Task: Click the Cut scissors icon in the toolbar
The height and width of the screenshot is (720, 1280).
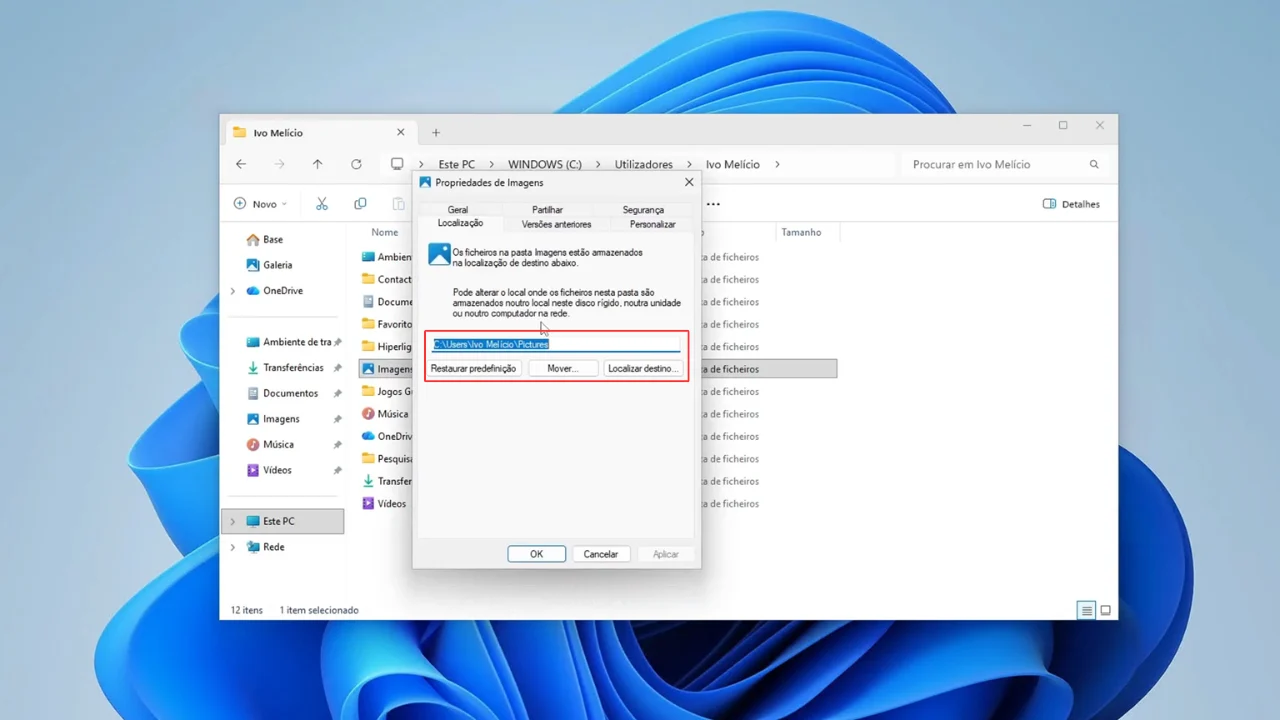Action: pos(322,204)
